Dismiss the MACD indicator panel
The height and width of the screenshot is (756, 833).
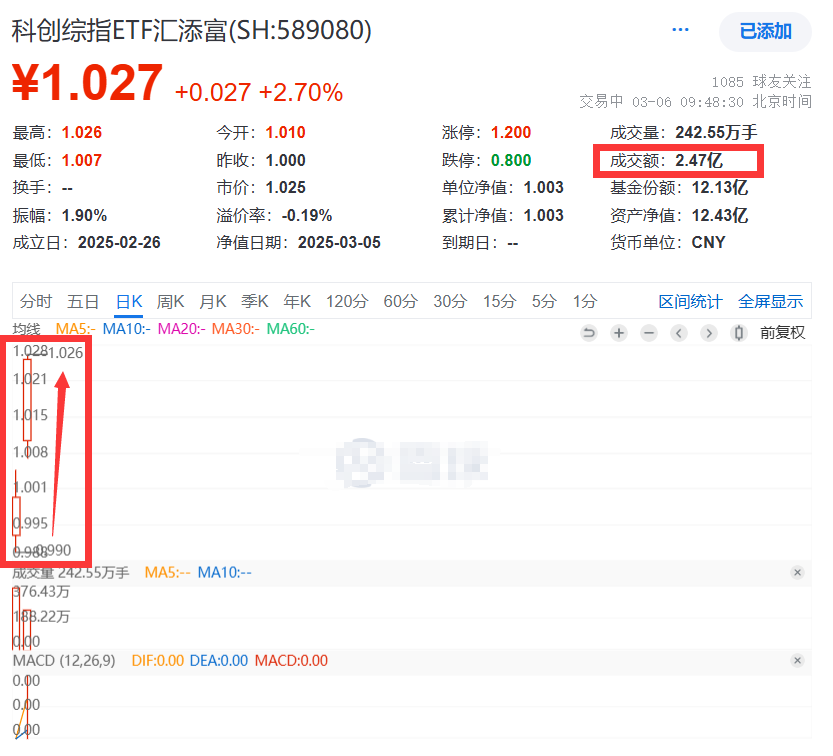pos(797,660)
